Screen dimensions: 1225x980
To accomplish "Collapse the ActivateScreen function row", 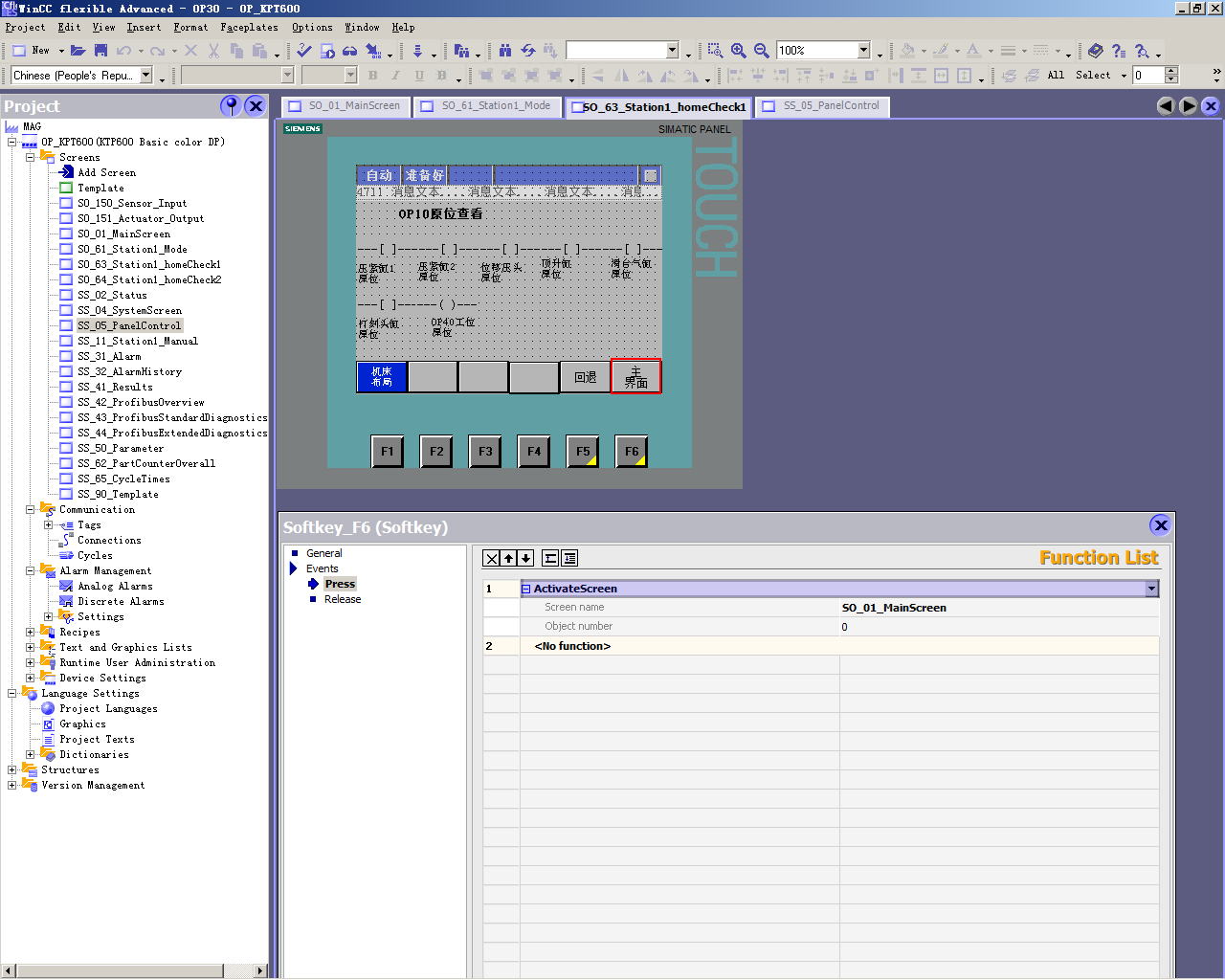I will coord(525,590).
